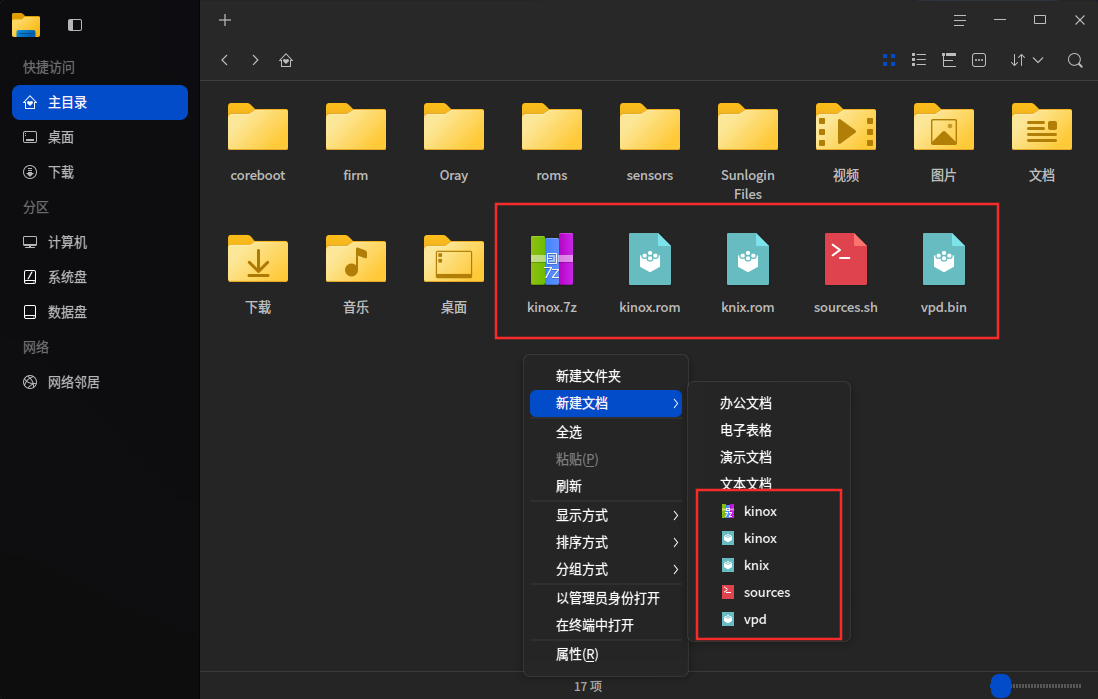Select the sources.sh script file icon
1098x699 pixels.
coord(846,259)
